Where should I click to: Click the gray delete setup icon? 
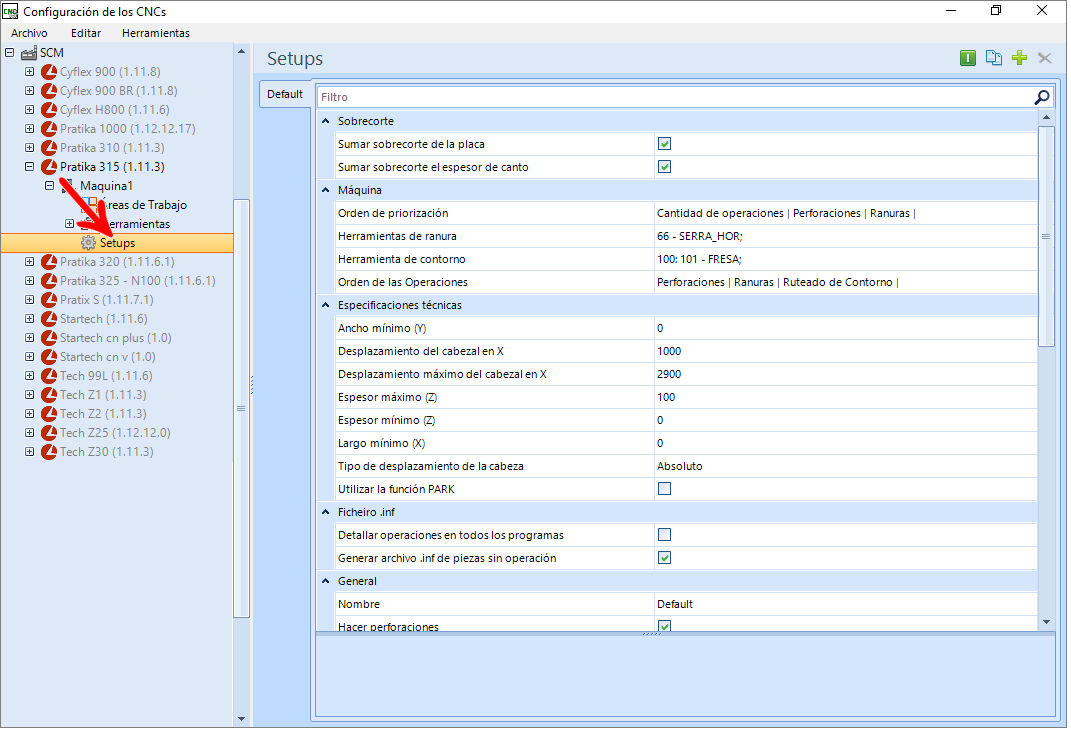coord(1044,58)
